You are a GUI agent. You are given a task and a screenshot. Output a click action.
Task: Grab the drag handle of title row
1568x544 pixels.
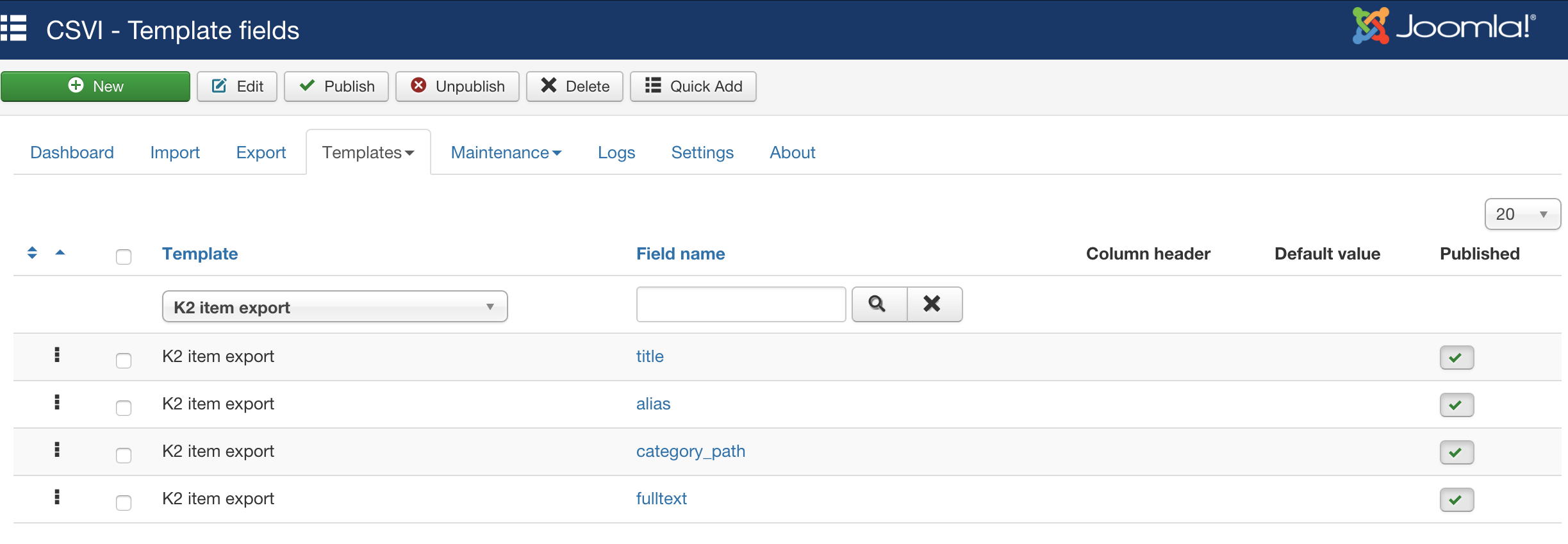tap(57, 354)
